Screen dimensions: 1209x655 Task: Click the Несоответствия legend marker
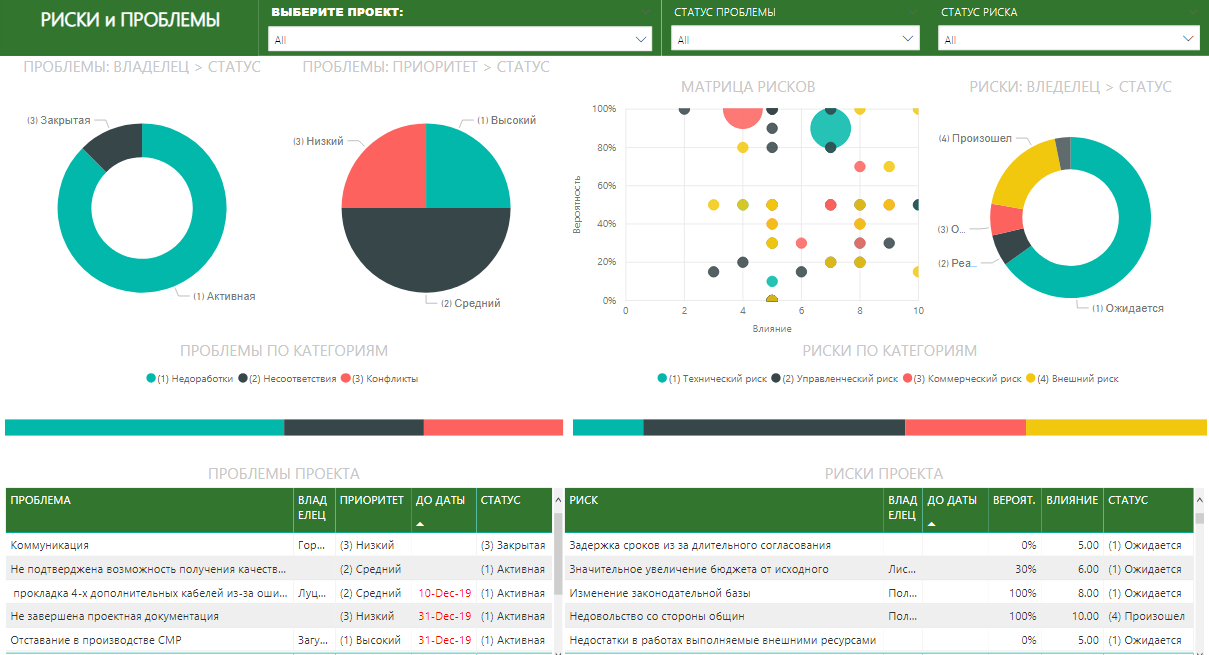[243, 379]
